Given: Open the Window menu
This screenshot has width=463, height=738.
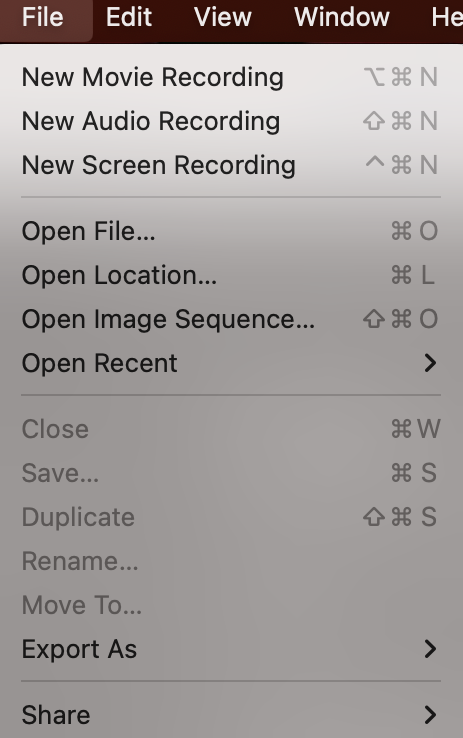Looking at the screenshot, I should click(342, 17).
